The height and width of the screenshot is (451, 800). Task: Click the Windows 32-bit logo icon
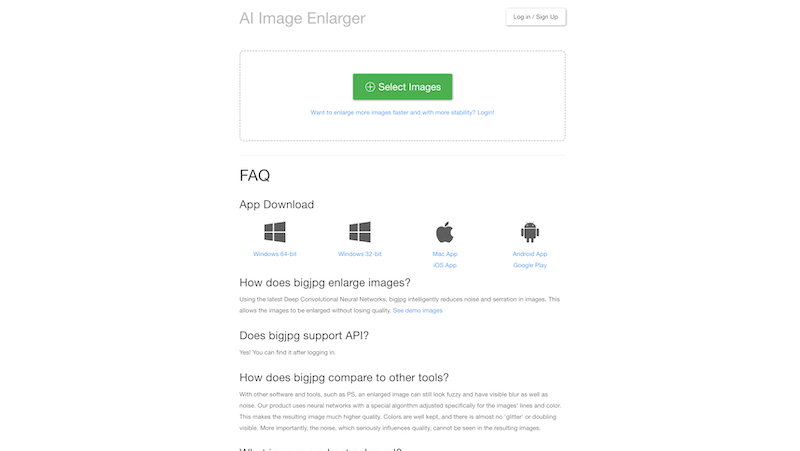[360, 232]
